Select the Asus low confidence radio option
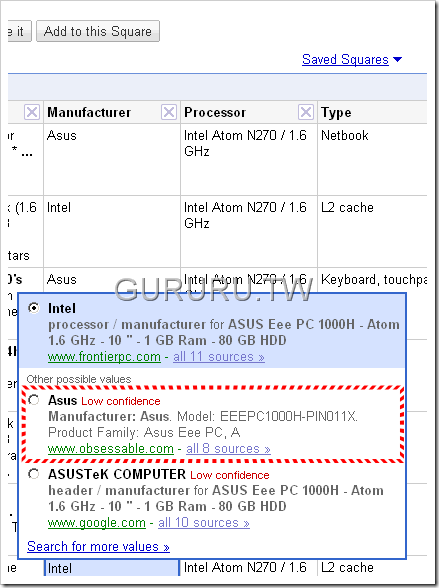The width and height of the screenshot is (439, 588). point(34,400)
